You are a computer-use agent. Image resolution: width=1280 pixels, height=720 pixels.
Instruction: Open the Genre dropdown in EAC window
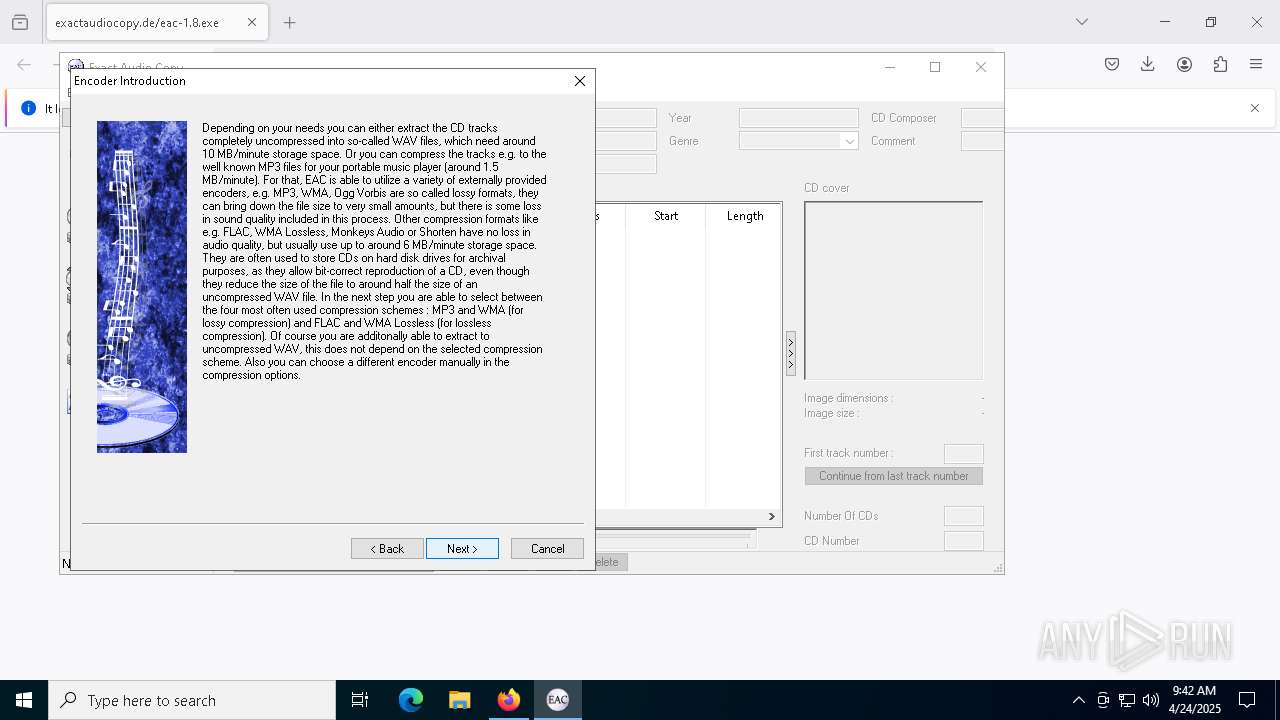click(850, 141)
